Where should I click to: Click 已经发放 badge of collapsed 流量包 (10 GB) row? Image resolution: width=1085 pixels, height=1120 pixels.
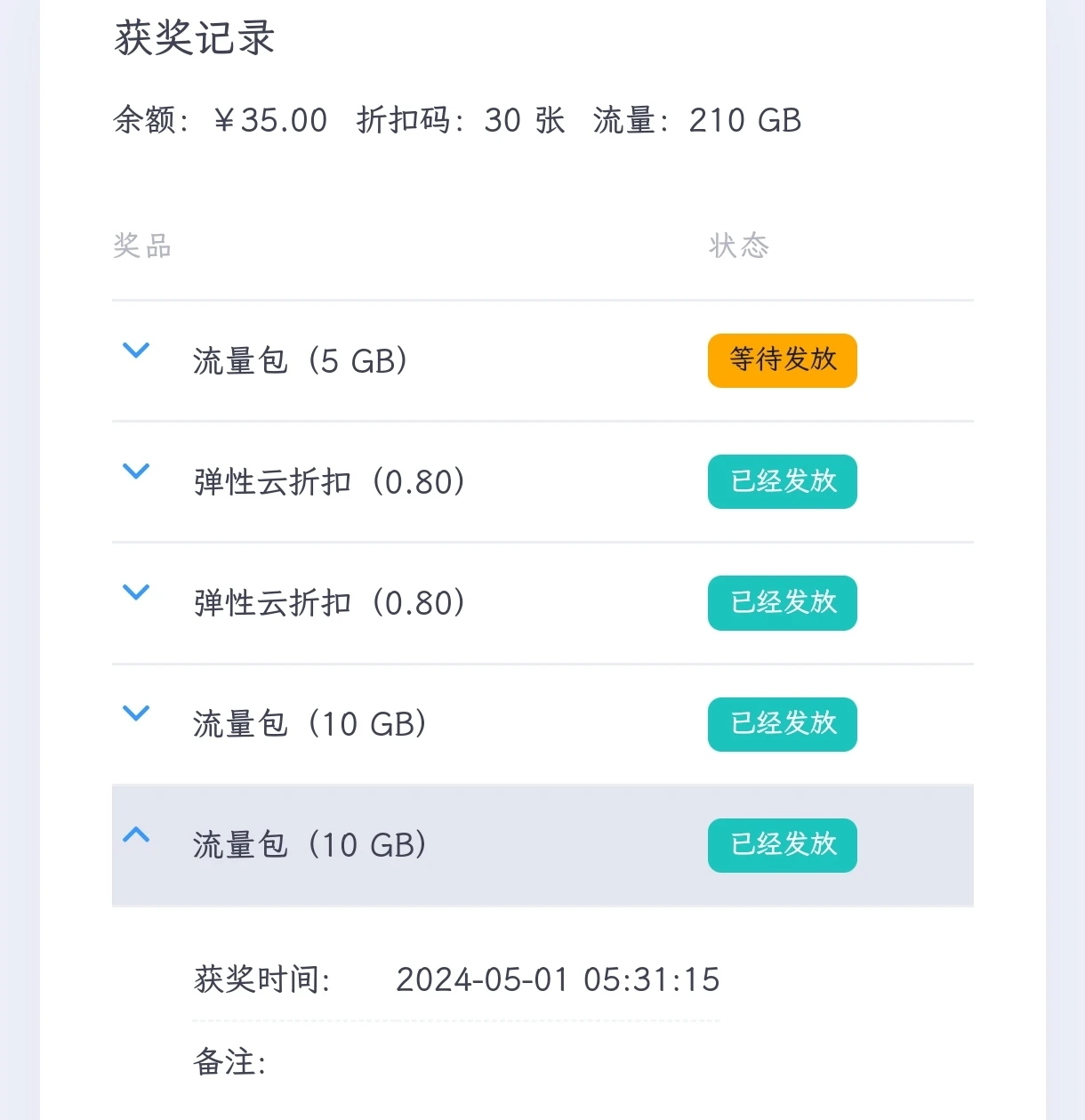pos(782,724)
